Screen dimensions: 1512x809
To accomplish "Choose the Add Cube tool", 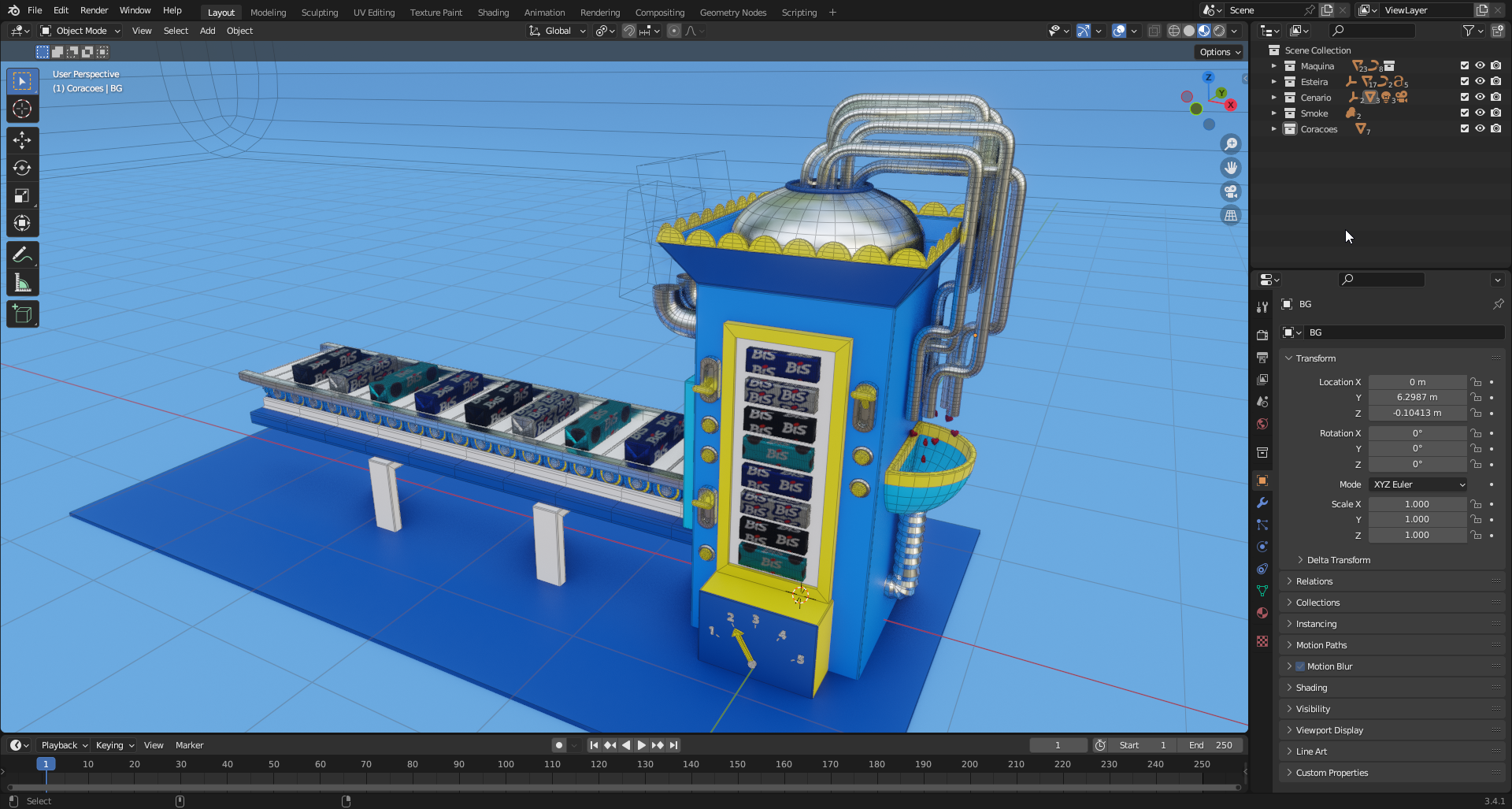I will 22,314.
